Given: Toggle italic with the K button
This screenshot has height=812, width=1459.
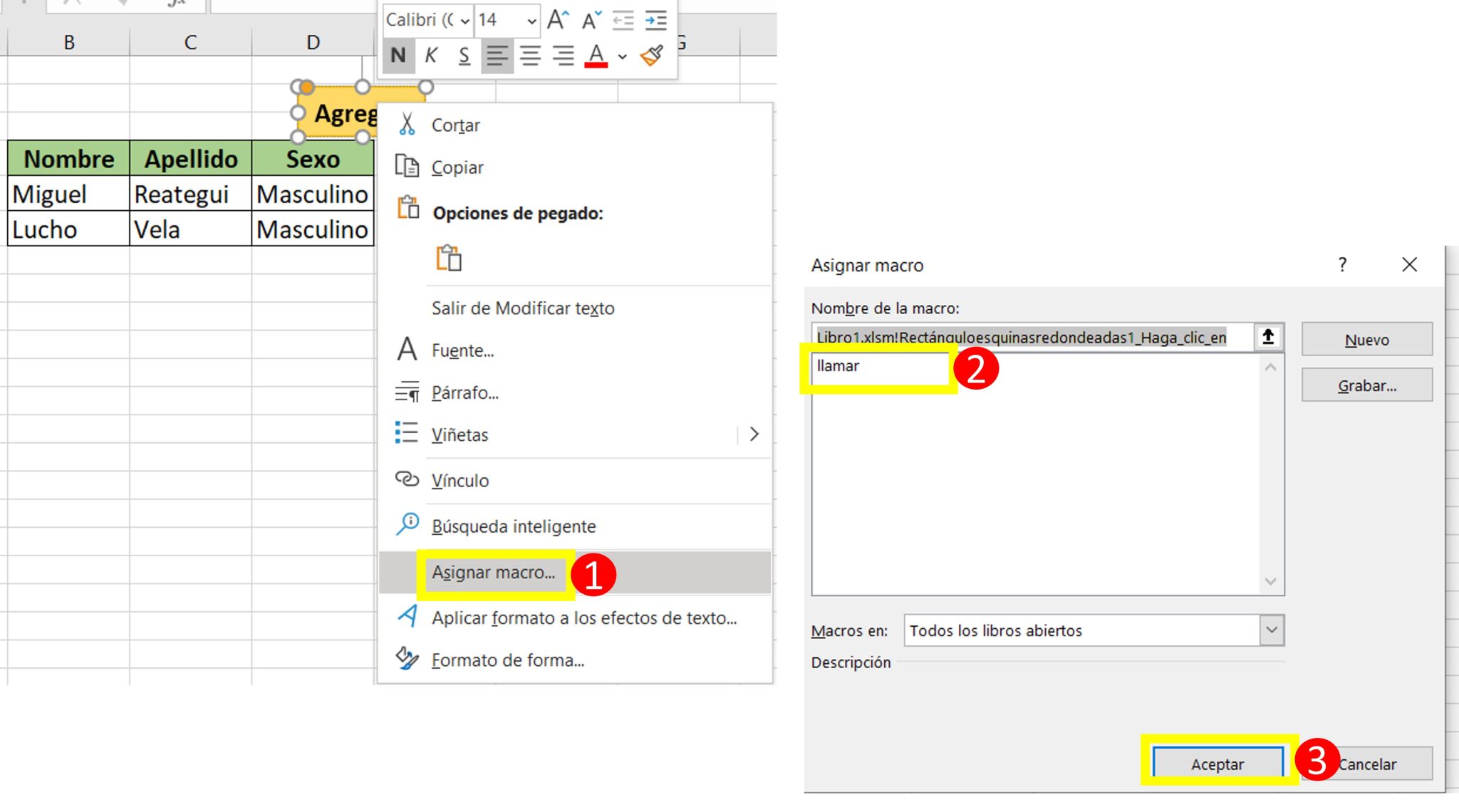Looking at the screenshot, I should coord(430,56).
